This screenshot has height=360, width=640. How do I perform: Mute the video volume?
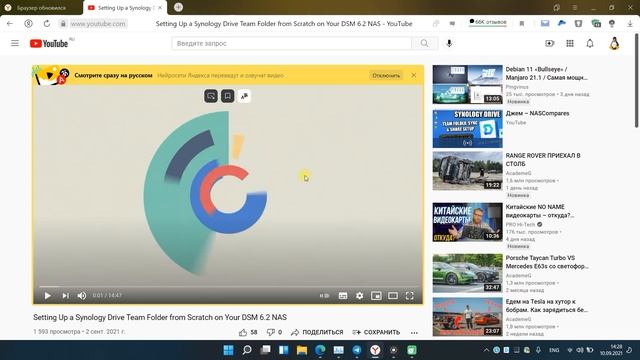point(82,296)
